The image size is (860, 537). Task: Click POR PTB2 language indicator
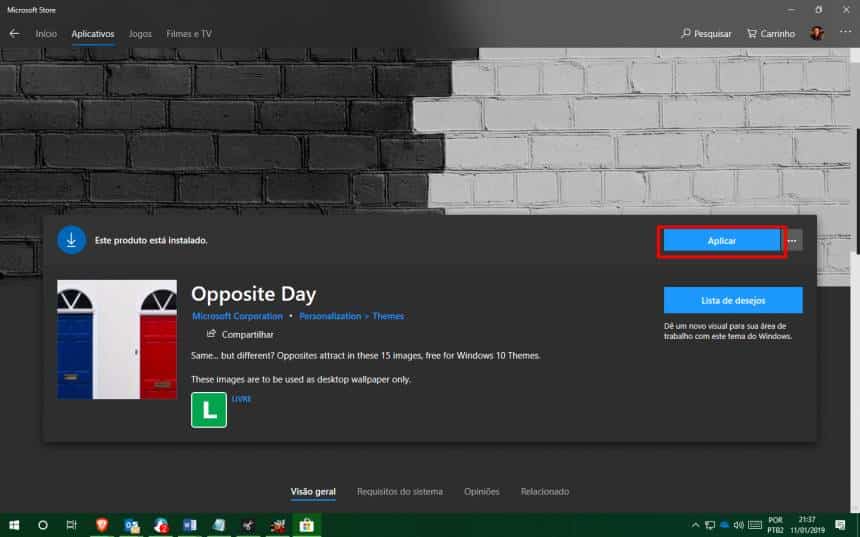776,525
